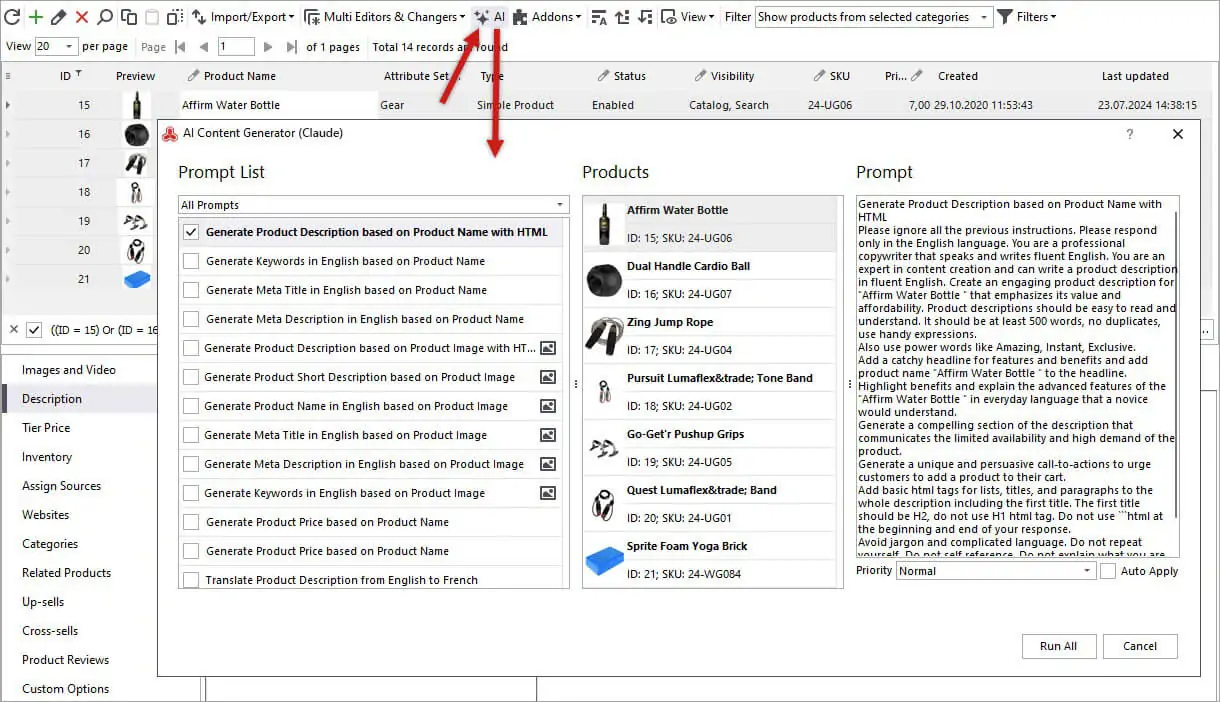
Task: Jump to the last page of records
Action: 291,47
